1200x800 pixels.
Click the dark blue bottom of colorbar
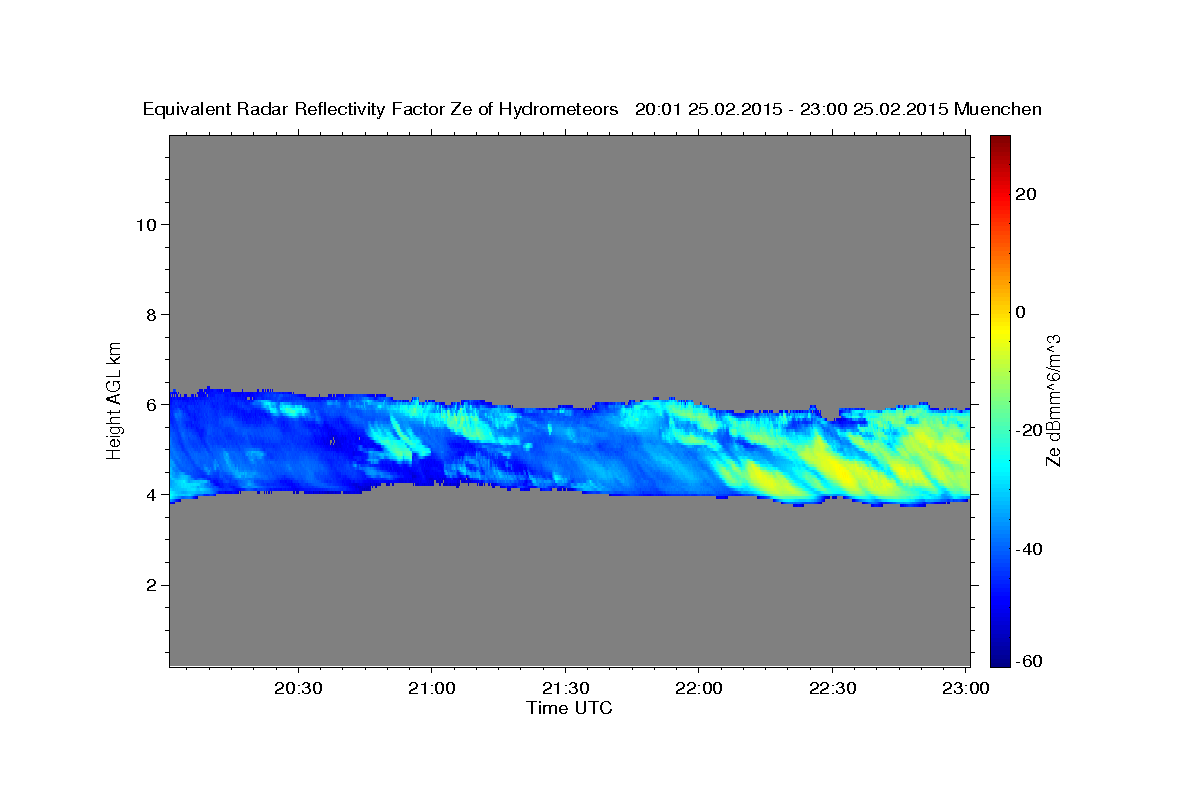click(x=1000, y=658)
